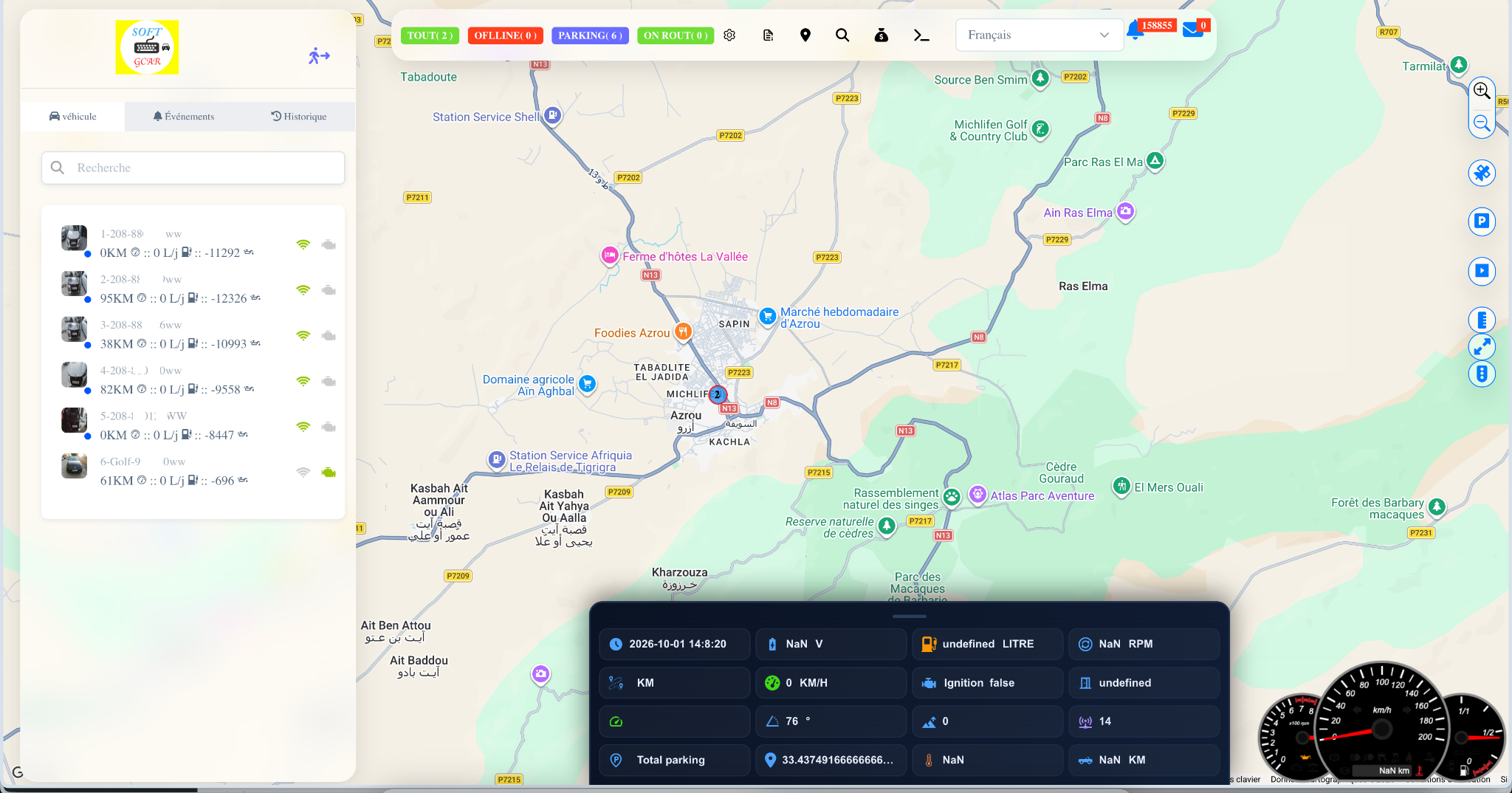Expand the Français language dropdown

tap(1039, 35)
